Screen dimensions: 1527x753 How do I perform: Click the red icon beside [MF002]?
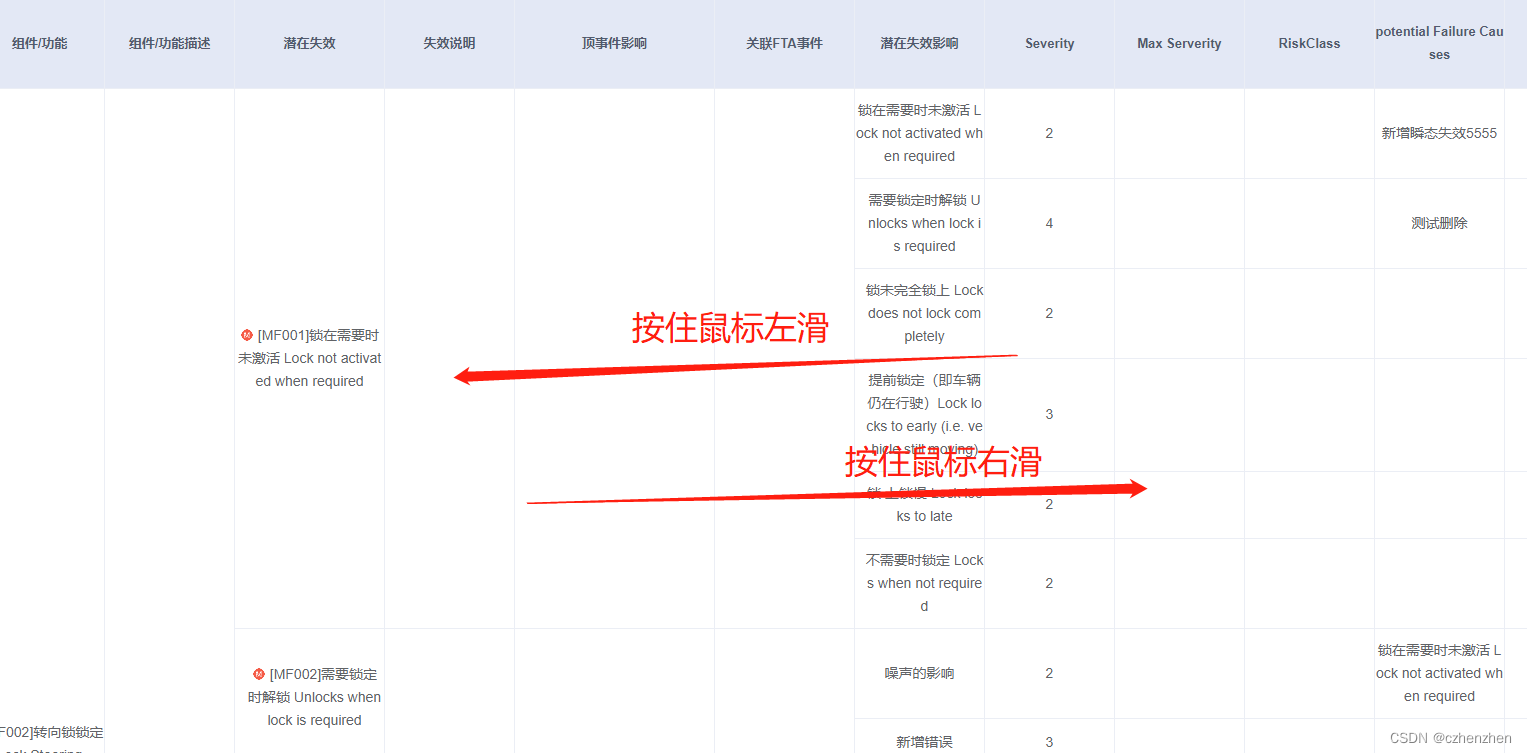(x=259, y=674)
